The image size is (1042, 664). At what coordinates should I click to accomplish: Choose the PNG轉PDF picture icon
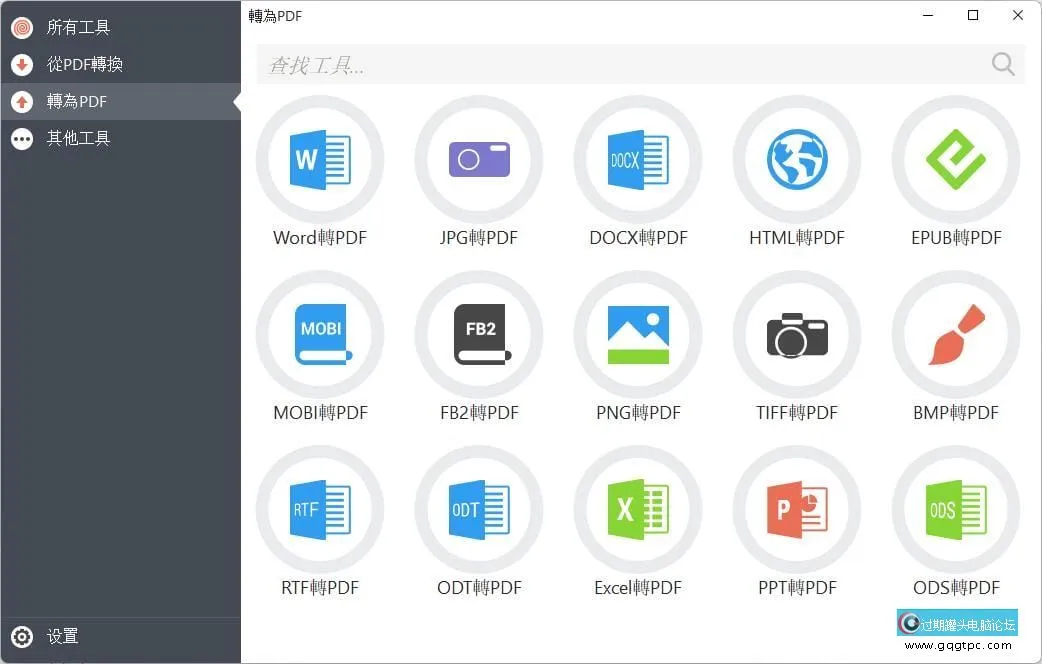tap(638, 334)
